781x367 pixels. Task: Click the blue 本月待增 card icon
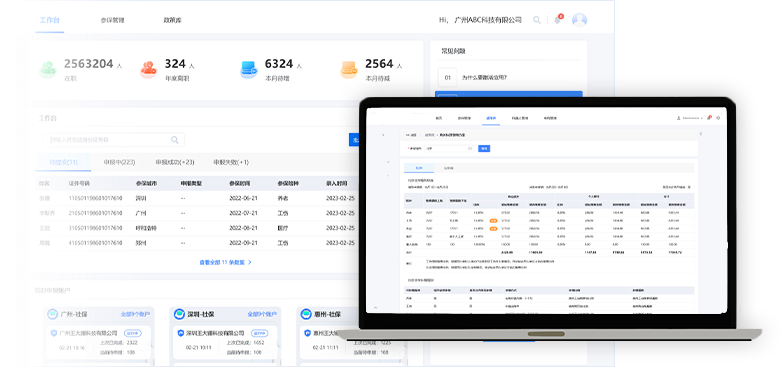pyautogui.click(x=249, y=70)
